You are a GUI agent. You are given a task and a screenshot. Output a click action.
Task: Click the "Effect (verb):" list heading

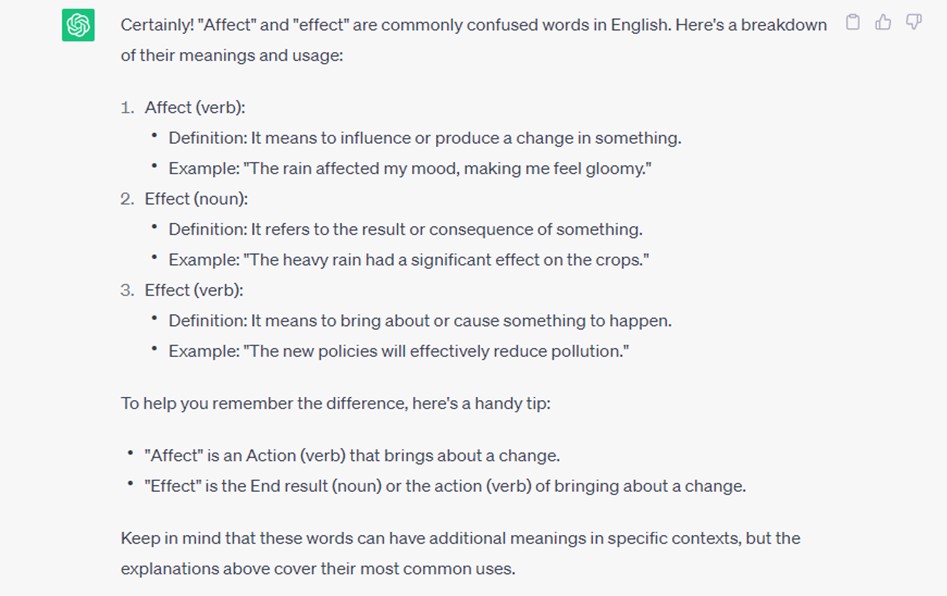click(x=194, y=289)
